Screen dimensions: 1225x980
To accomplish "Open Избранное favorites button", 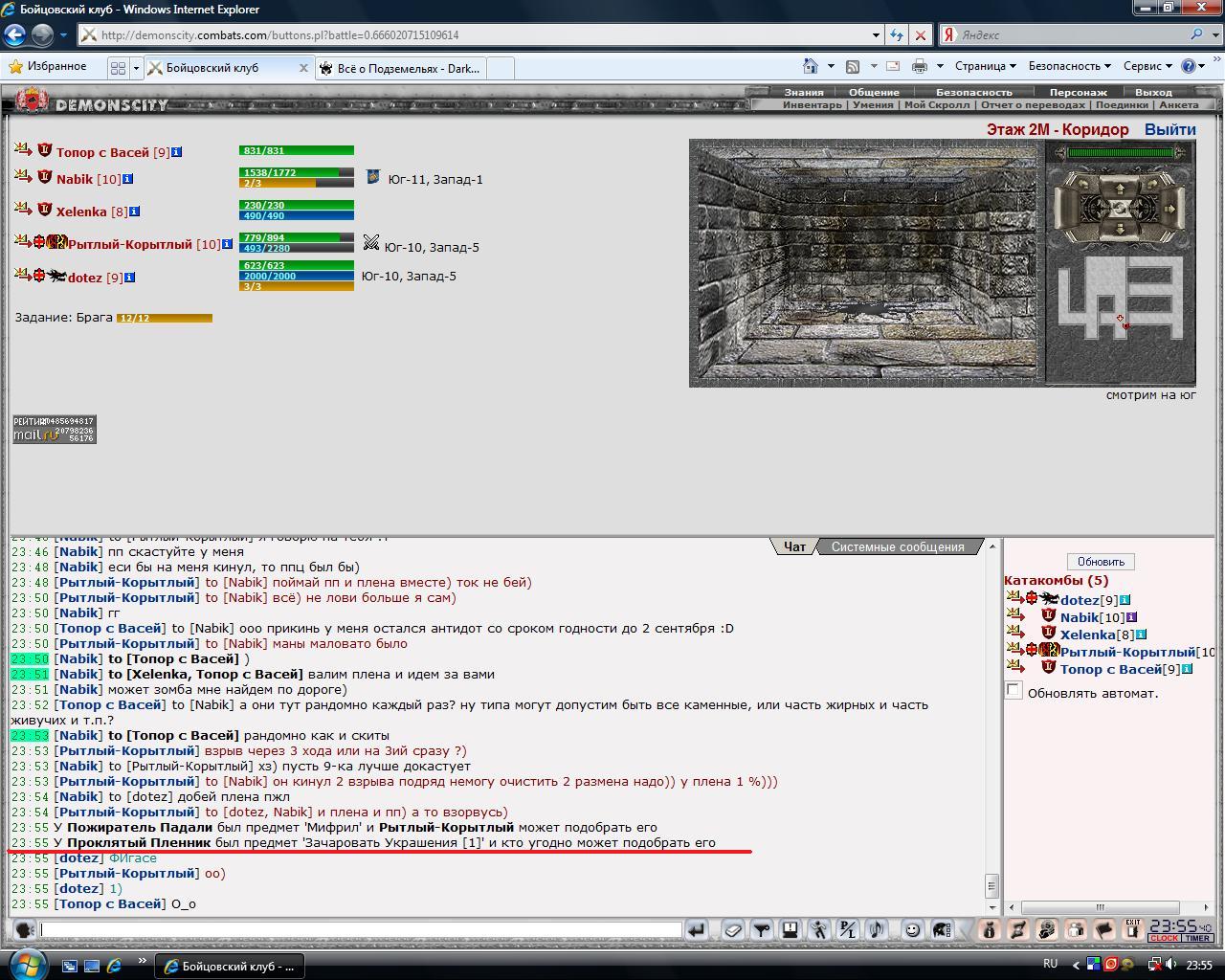I will 47,66.
